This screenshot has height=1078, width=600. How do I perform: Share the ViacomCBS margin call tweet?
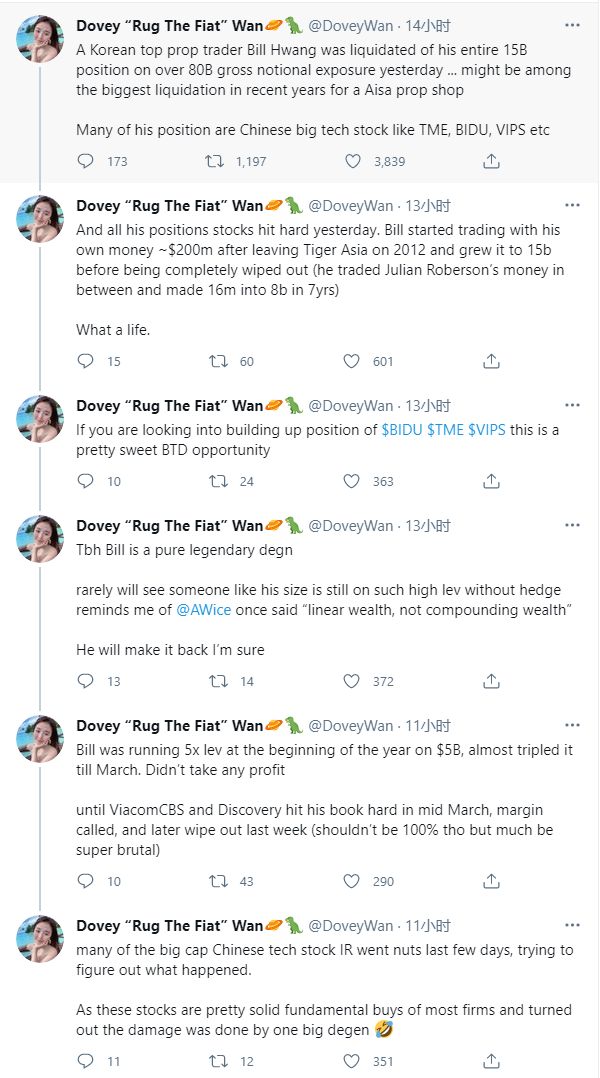click(491, 881)
